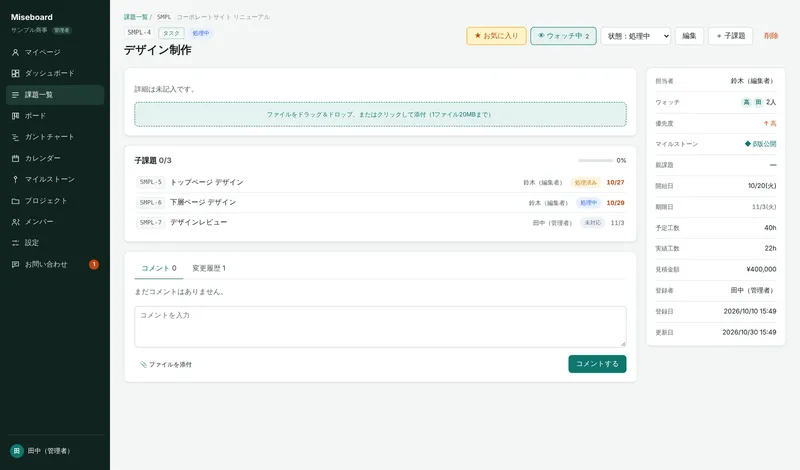Click the 子課題 0% progress bar

595,160
